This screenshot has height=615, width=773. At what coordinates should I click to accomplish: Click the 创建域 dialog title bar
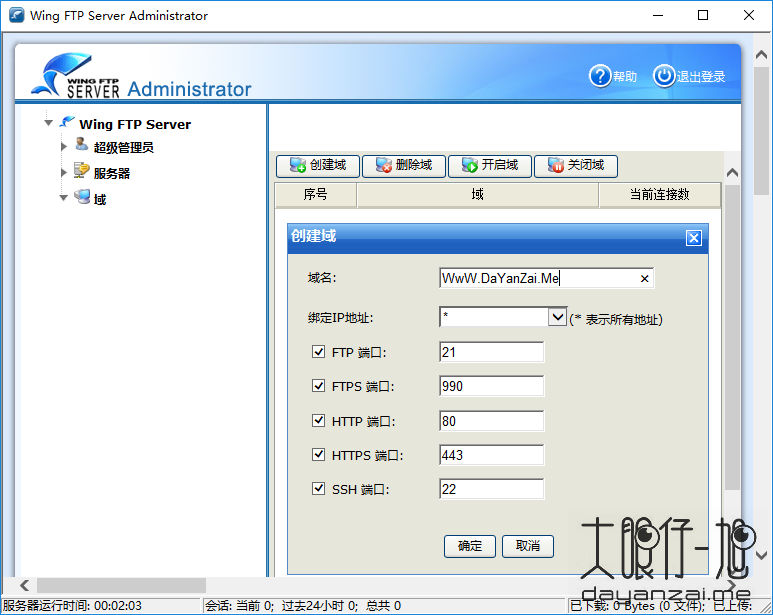[497, 238]
